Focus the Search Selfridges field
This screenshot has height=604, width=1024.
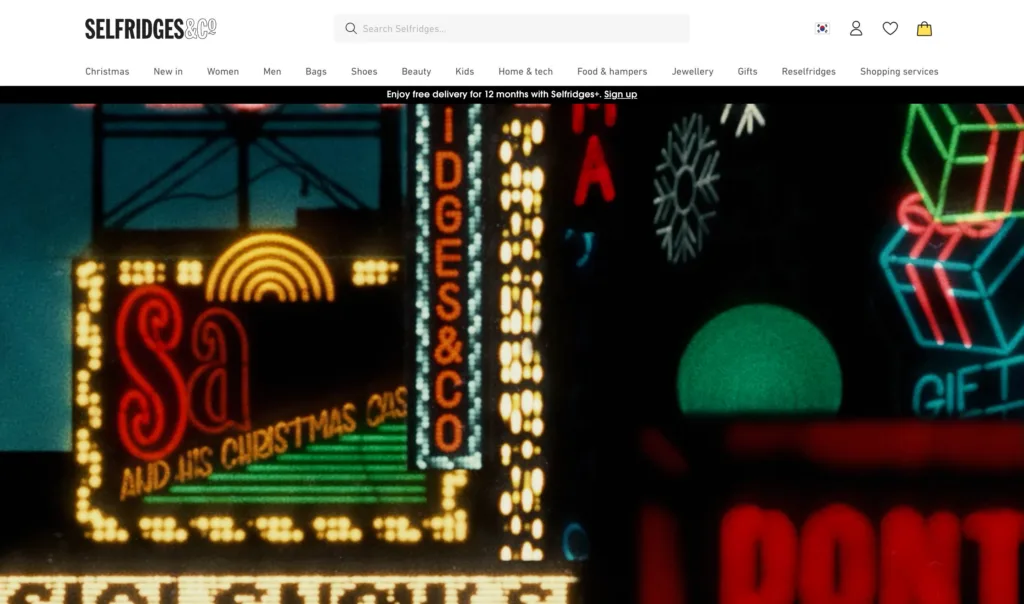point(511,29)
